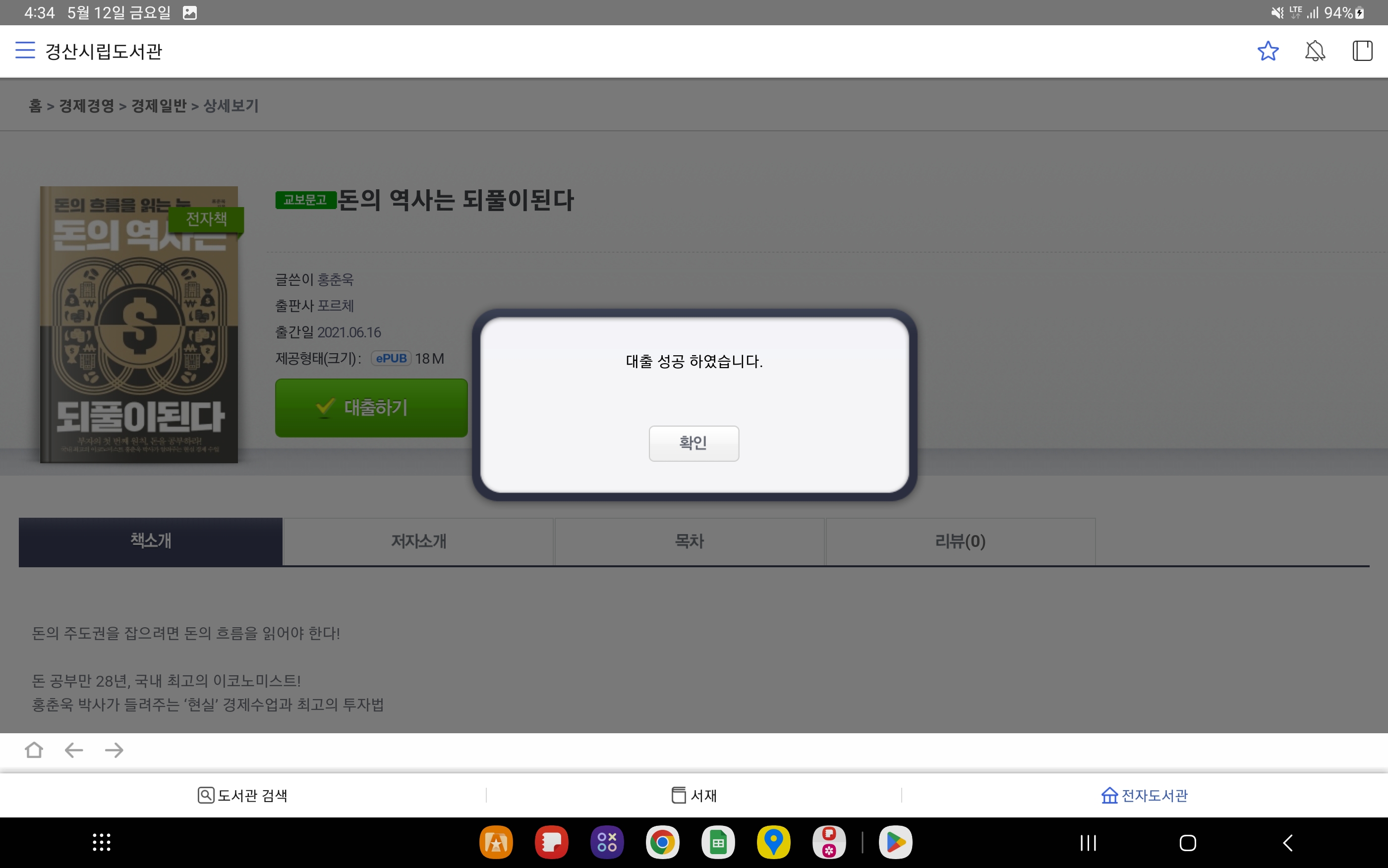Screen dimensions: 1388x868
Task: Open Chrome from the taskbar
Action: click(x=662, y=842)
